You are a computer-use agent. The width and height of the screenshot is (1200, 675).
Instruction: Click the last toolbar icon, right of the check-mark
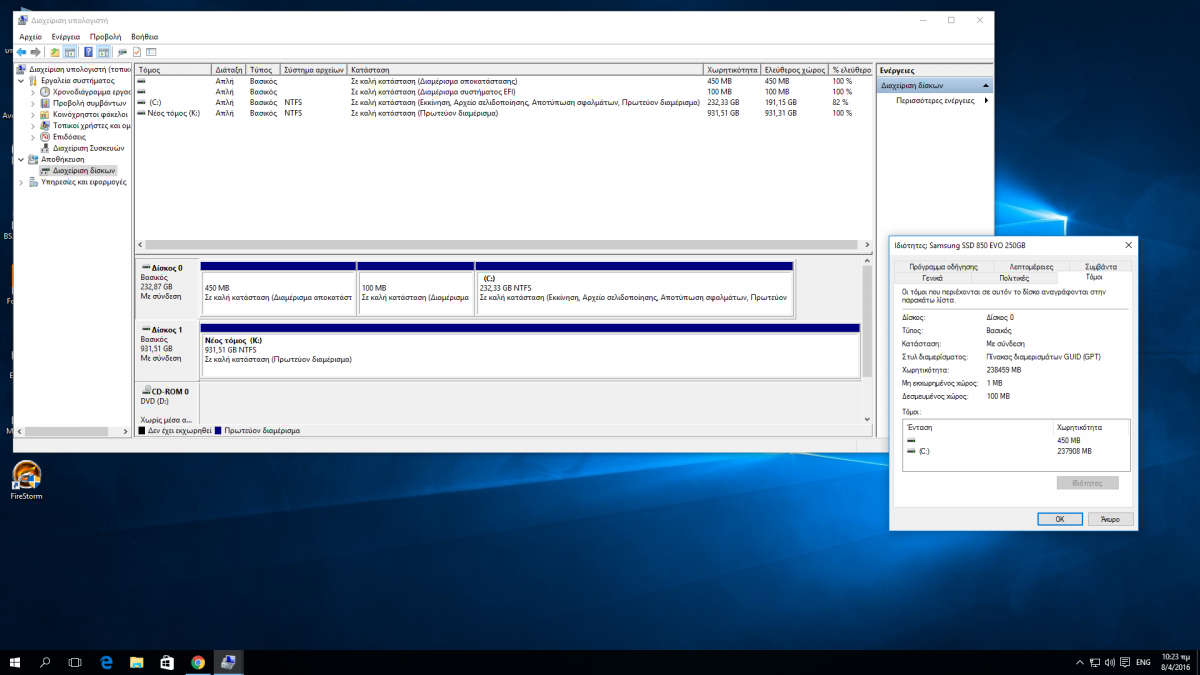(x=151, y=52)
